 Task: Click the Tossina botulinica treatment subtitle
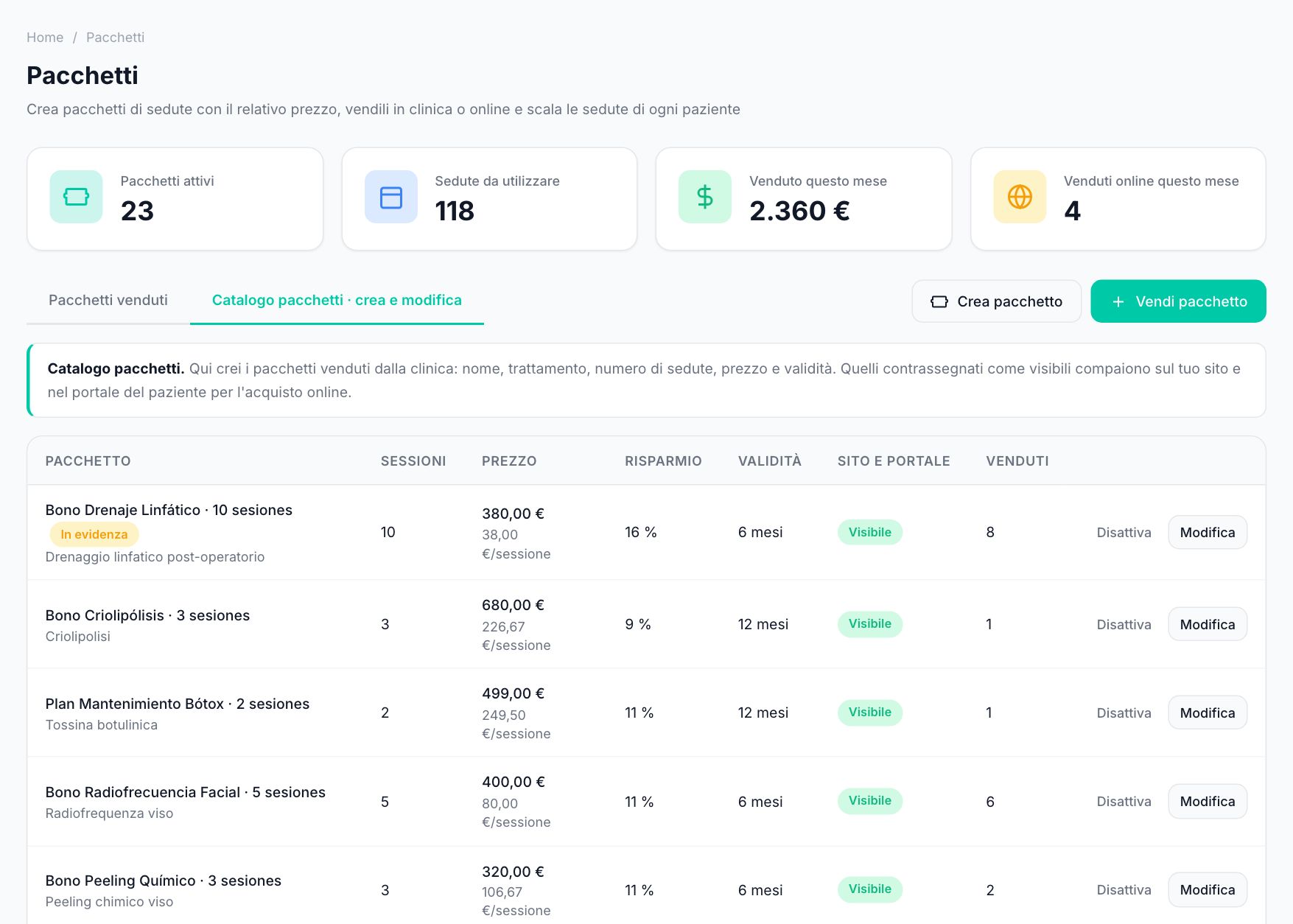coord(102,725)
